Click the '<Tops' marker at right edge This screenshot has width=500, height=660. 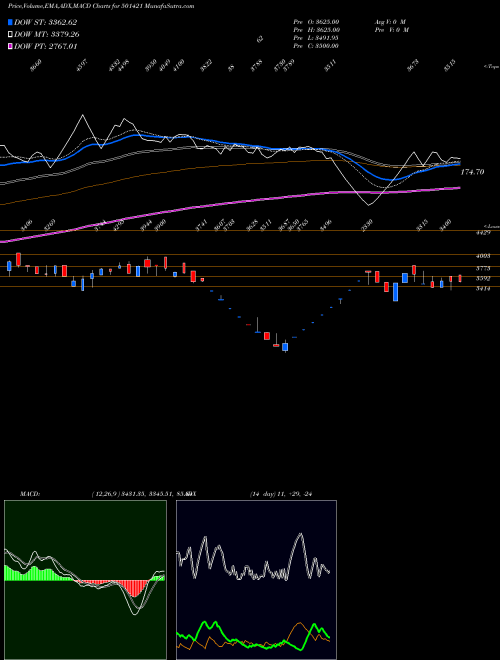491,67
